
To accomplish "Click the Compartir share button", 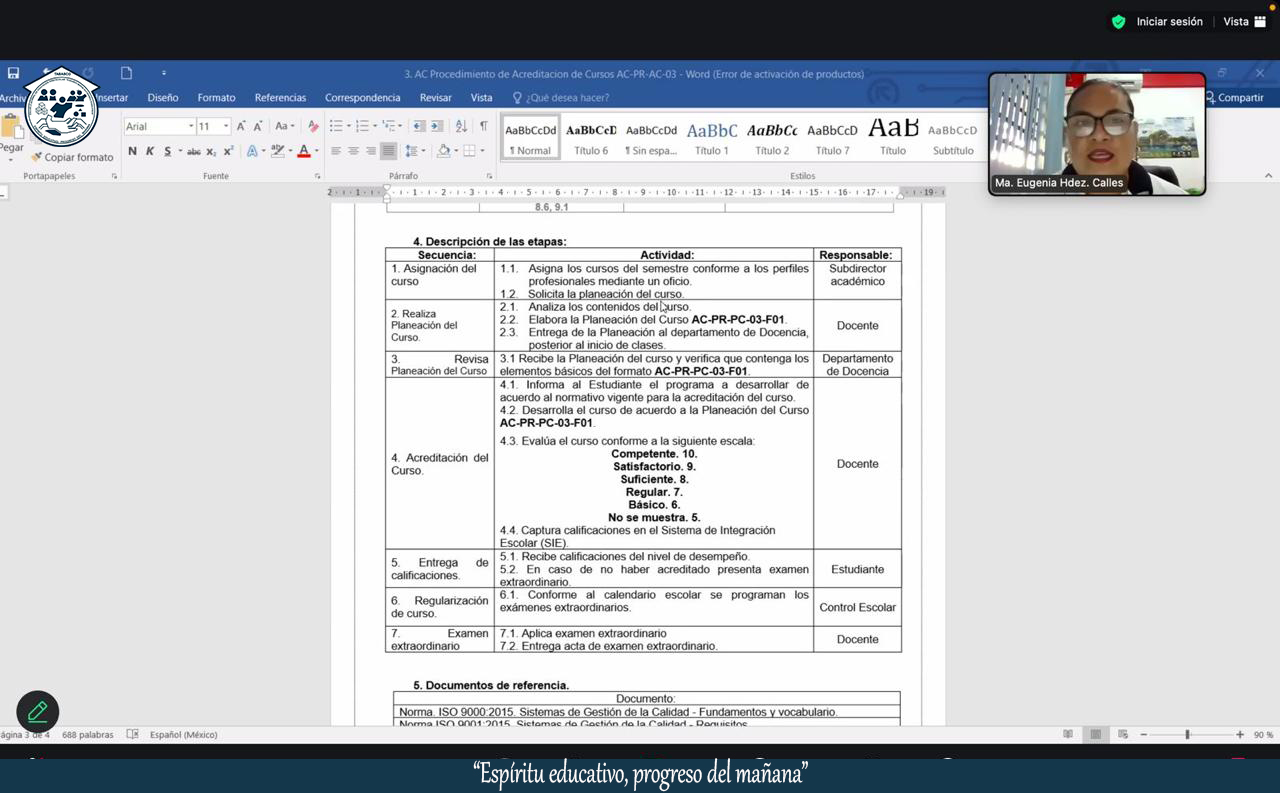I will pyautogui.click(x=1235, y=98).
